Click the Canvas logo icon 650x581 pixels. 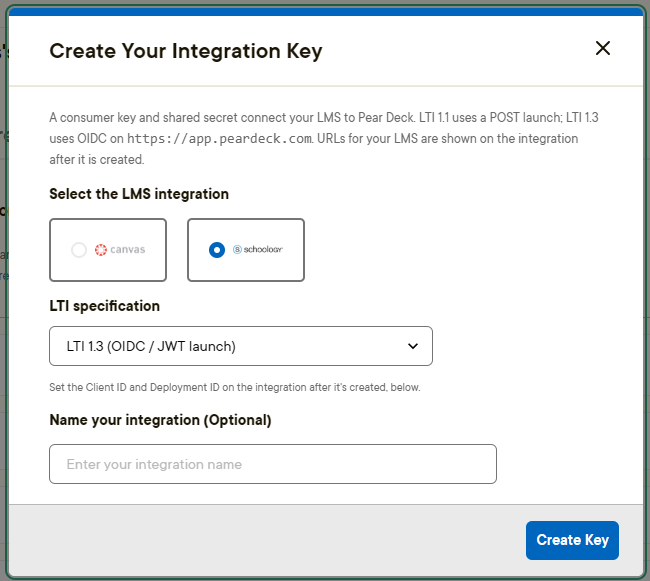[101, 250]
